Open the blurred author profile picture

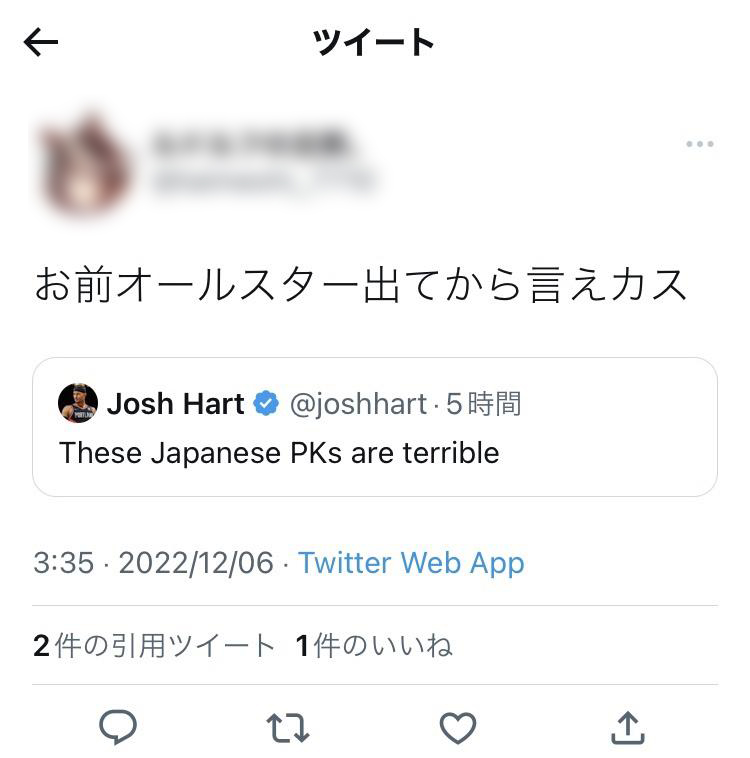coord(85,163)
